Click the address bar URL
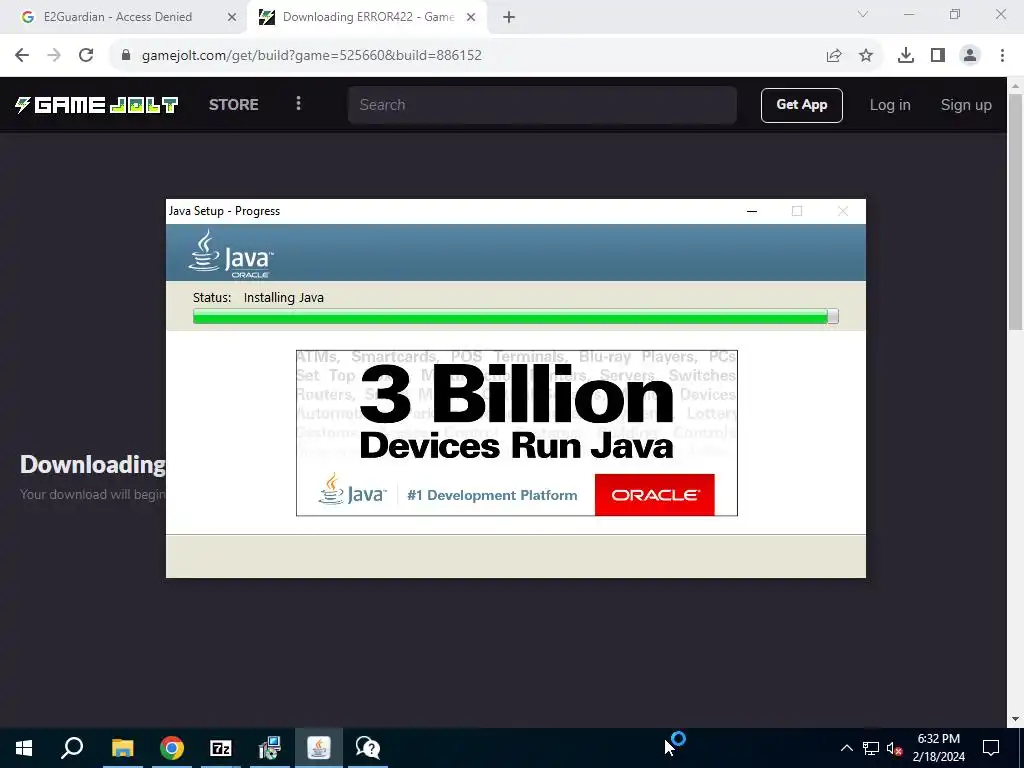 click(x=312, y=56)
